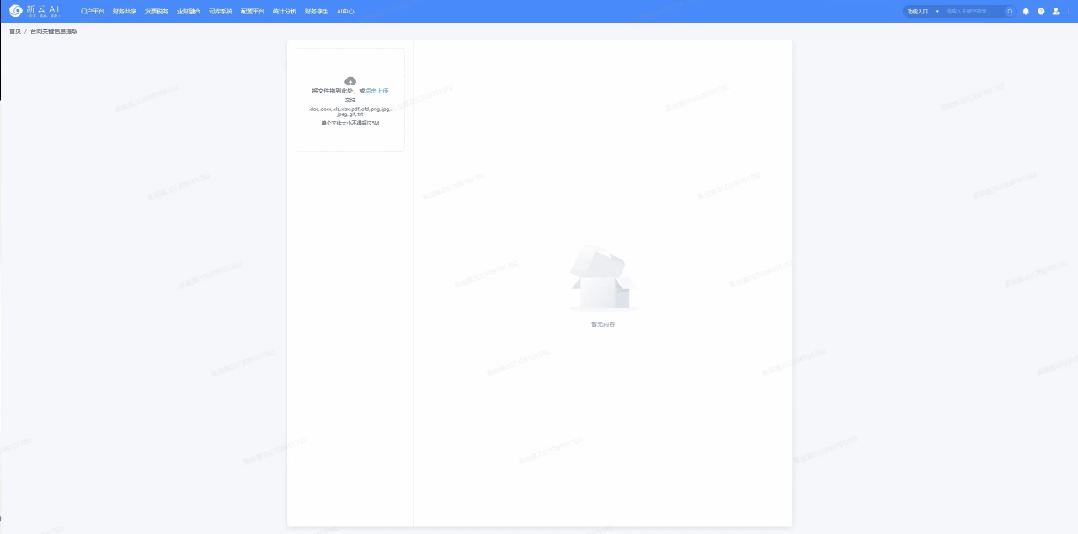Click the 点击上传 link

pos(377,91)
